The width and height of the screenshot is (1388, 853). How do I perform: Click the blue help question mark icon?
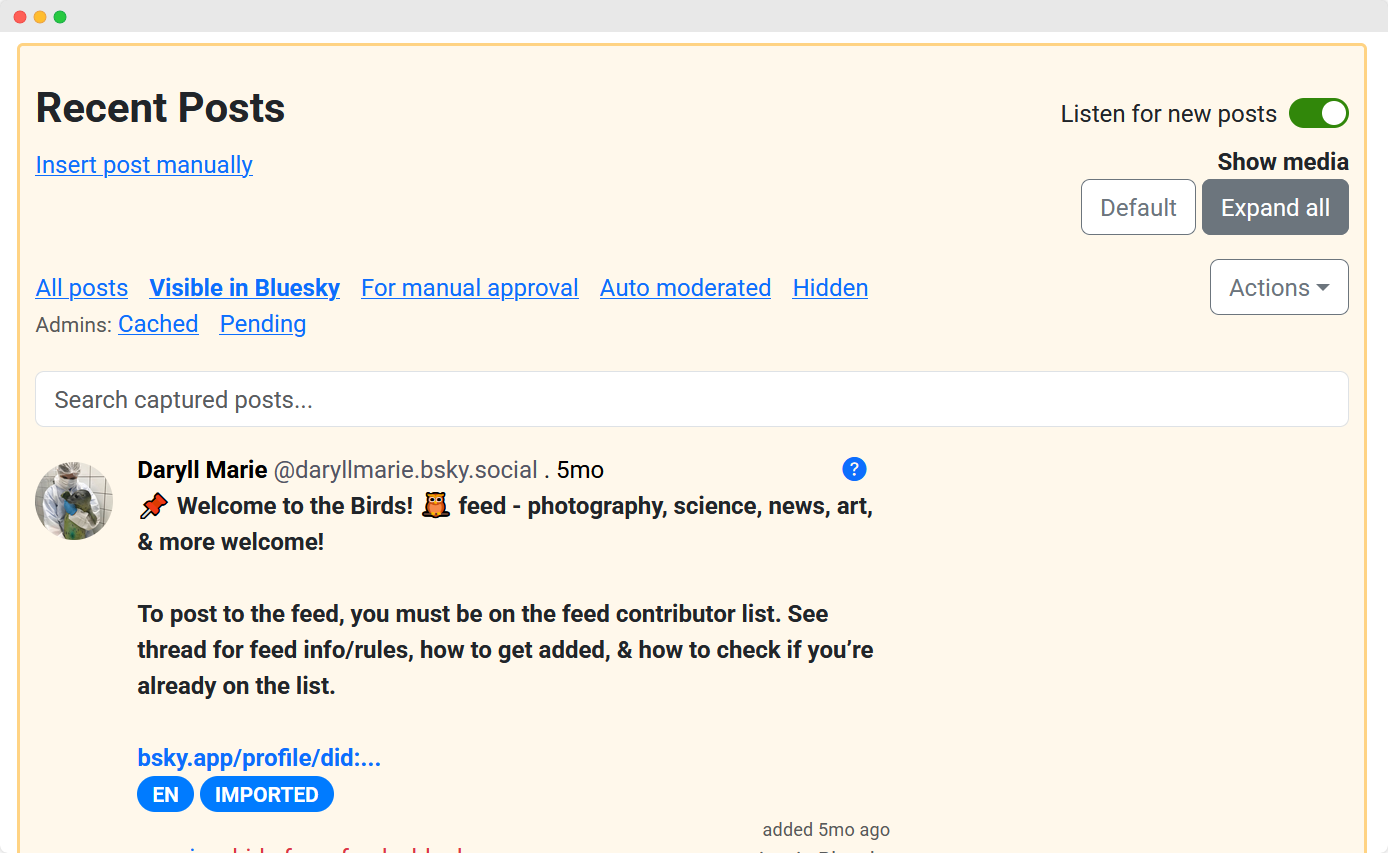[x=854, y=469]
